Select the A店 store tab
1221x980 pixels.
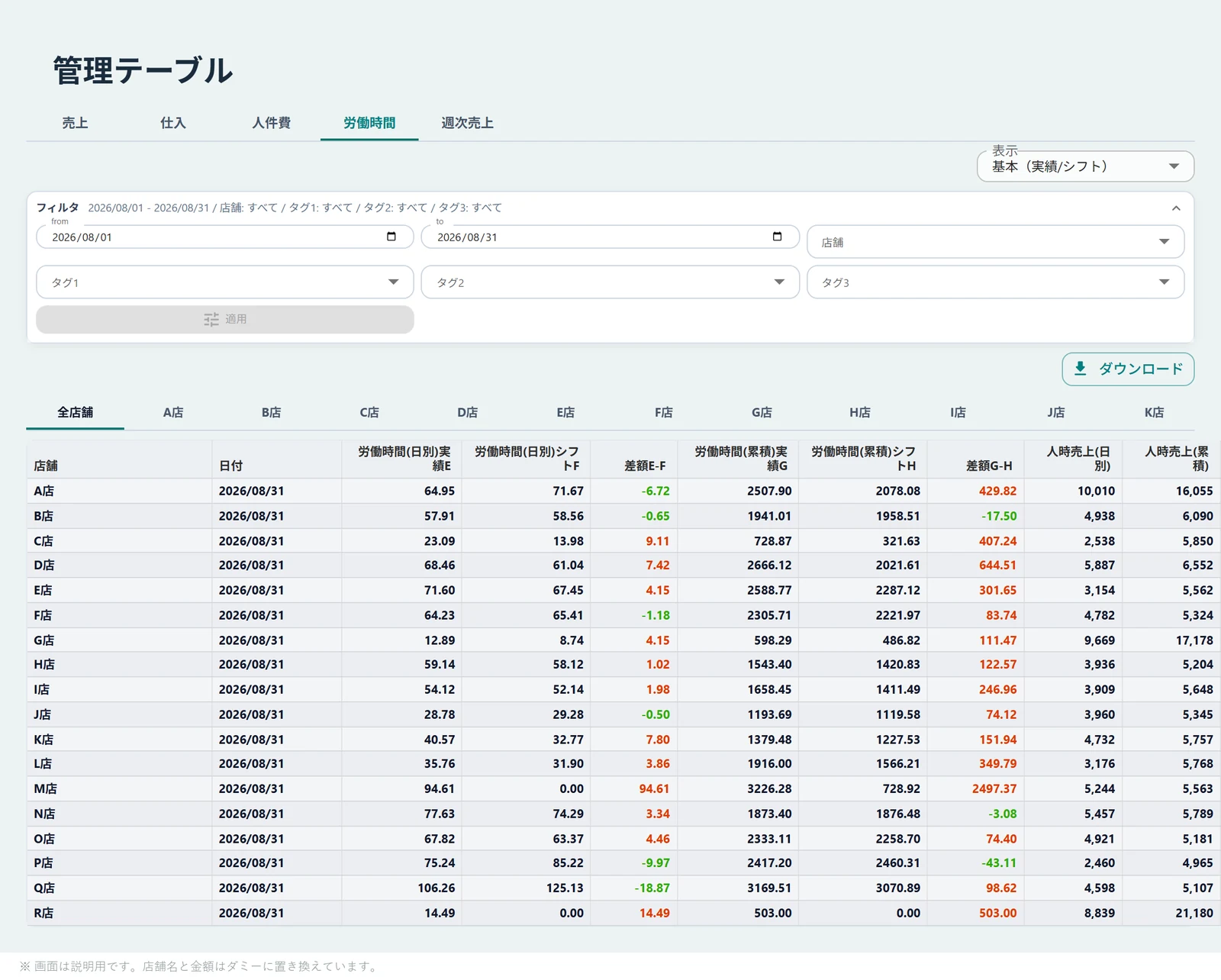click(x=173, y=412)
